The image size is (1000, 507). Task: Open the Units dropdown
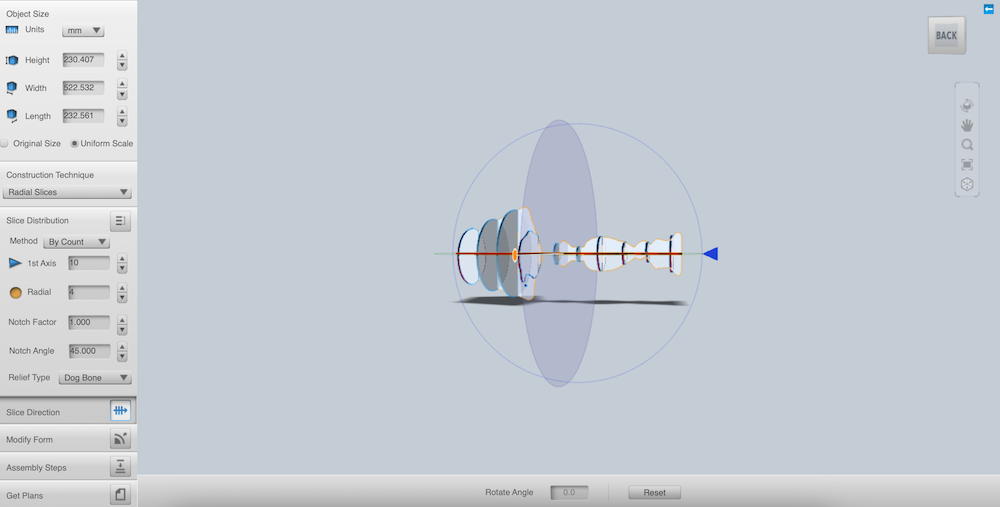click(83, 31)
